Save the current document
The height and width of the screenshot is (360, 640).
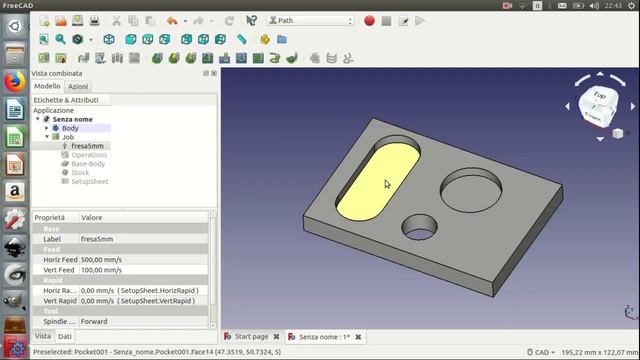click(x=78, y=20)
